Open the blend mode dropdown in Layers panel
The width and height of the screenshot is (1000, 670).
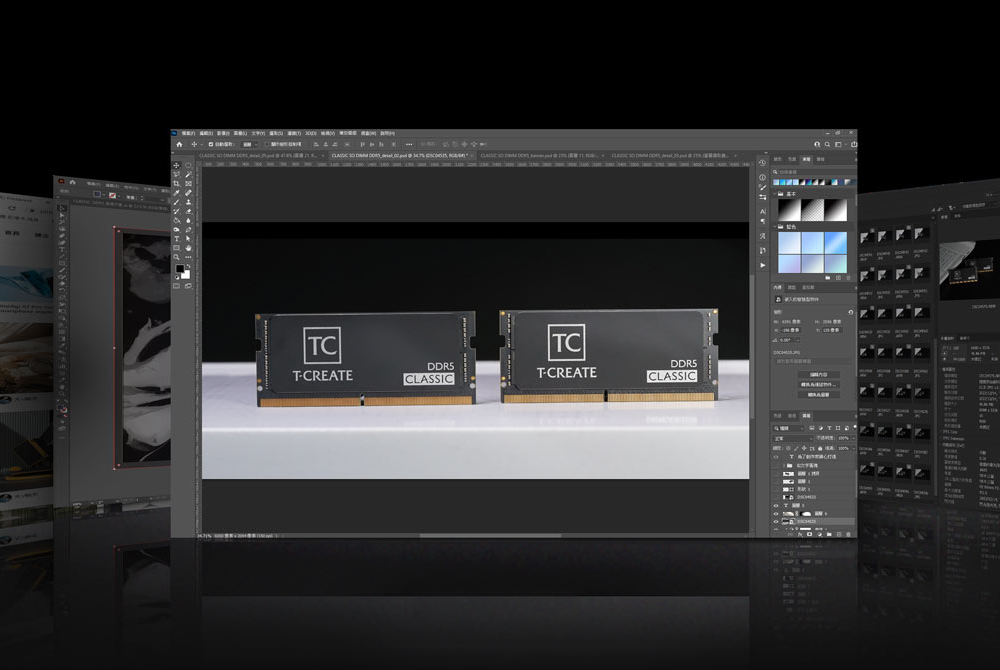point(792,438)
